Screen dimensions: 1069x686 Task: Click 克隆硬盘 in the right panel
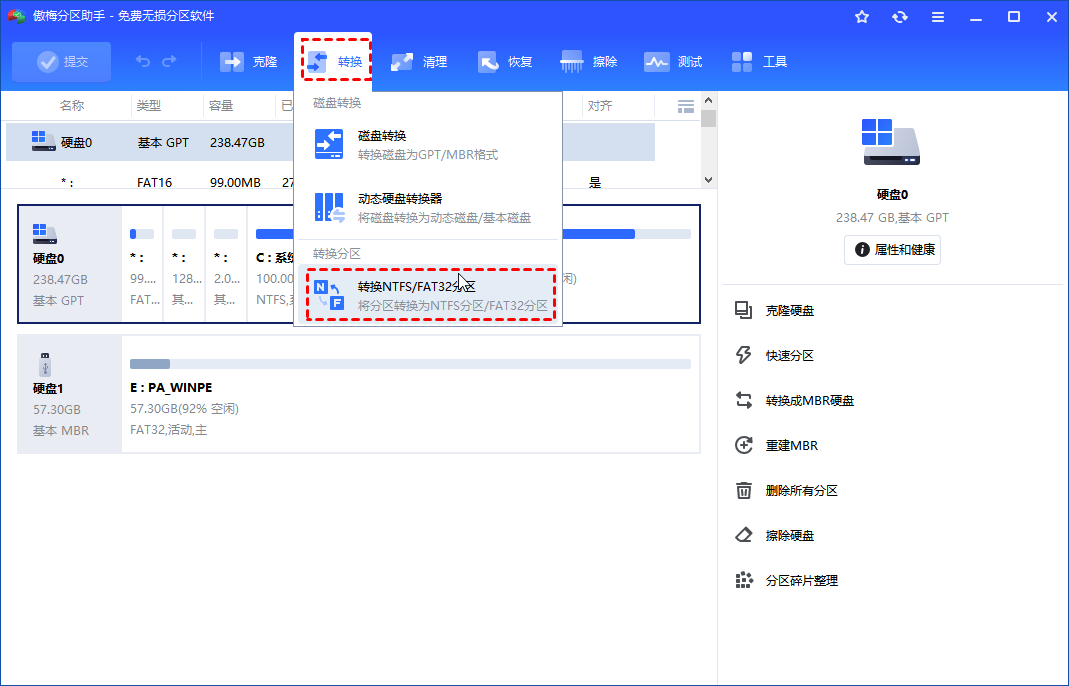click(x=789, y=311)
